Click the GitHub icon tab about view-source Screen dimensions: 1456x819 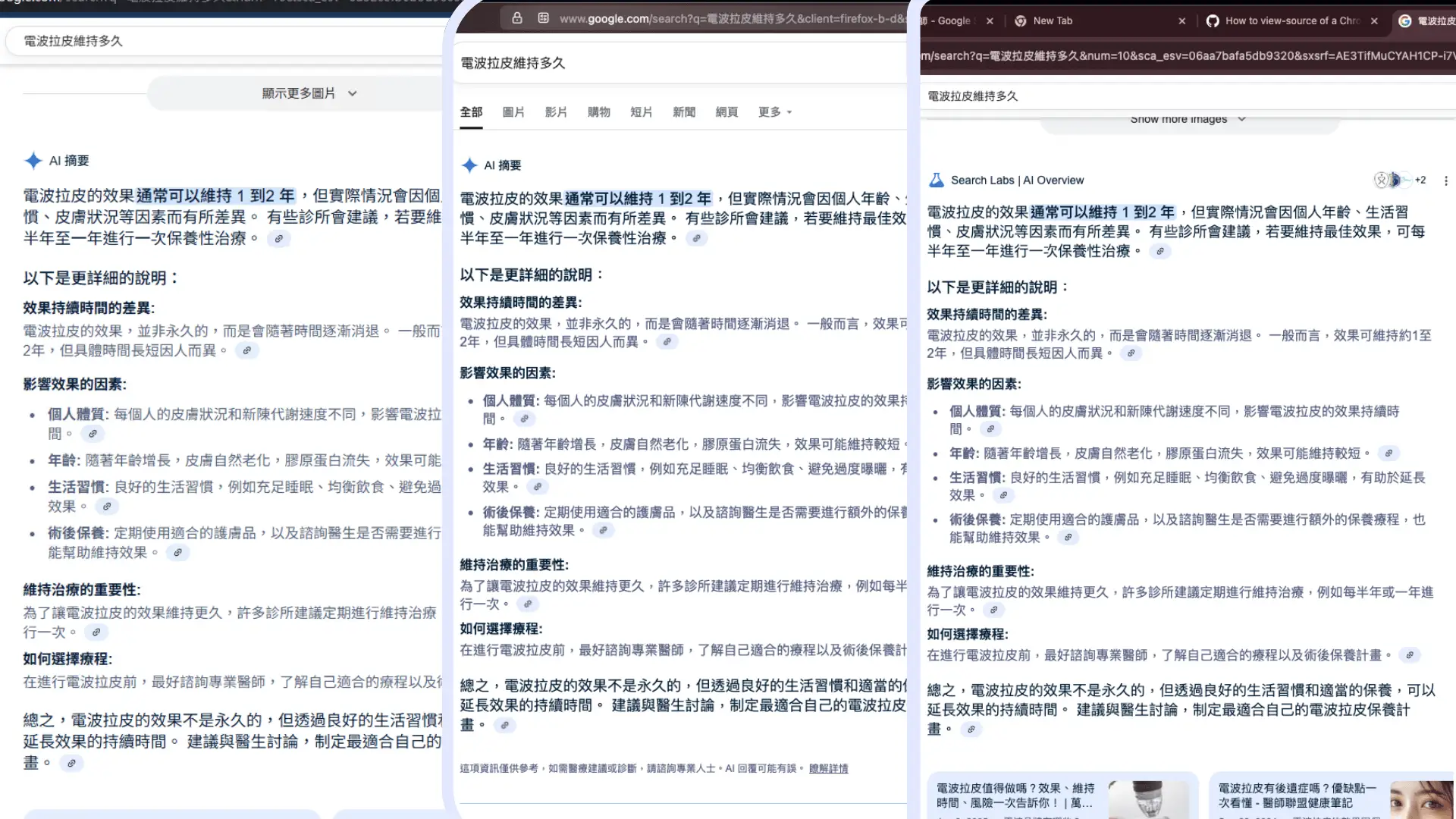[x=1213, y=21]
